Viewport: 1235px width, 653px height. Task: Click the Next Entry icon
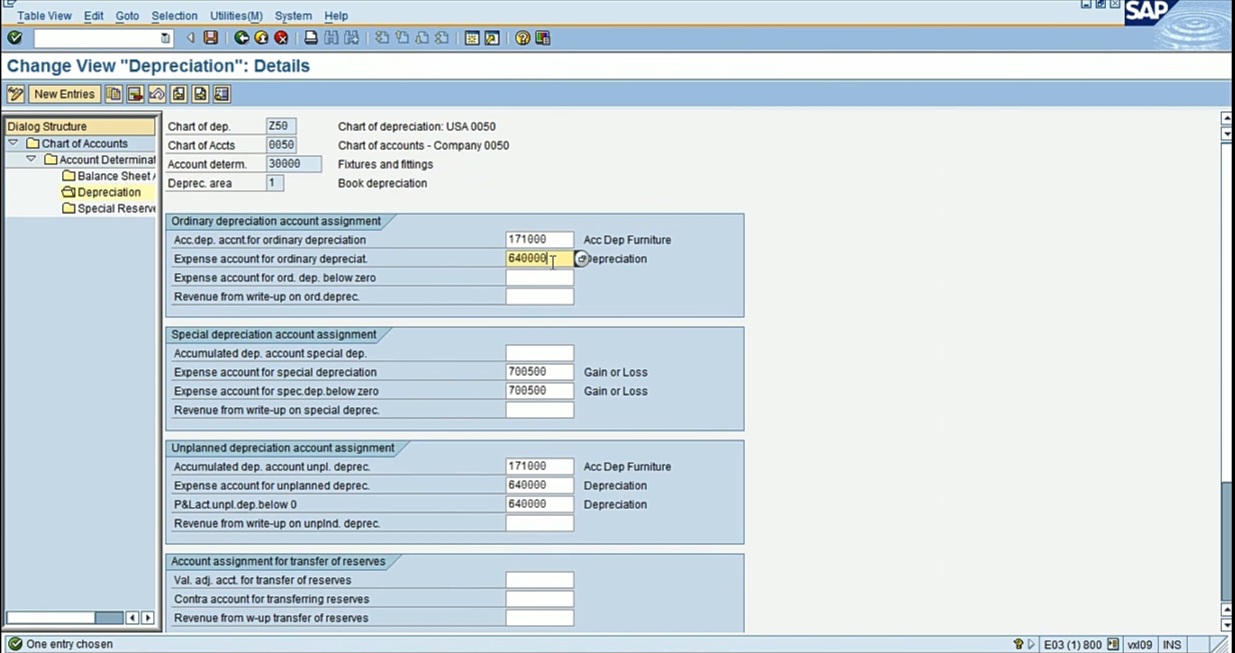coord(200,94)
